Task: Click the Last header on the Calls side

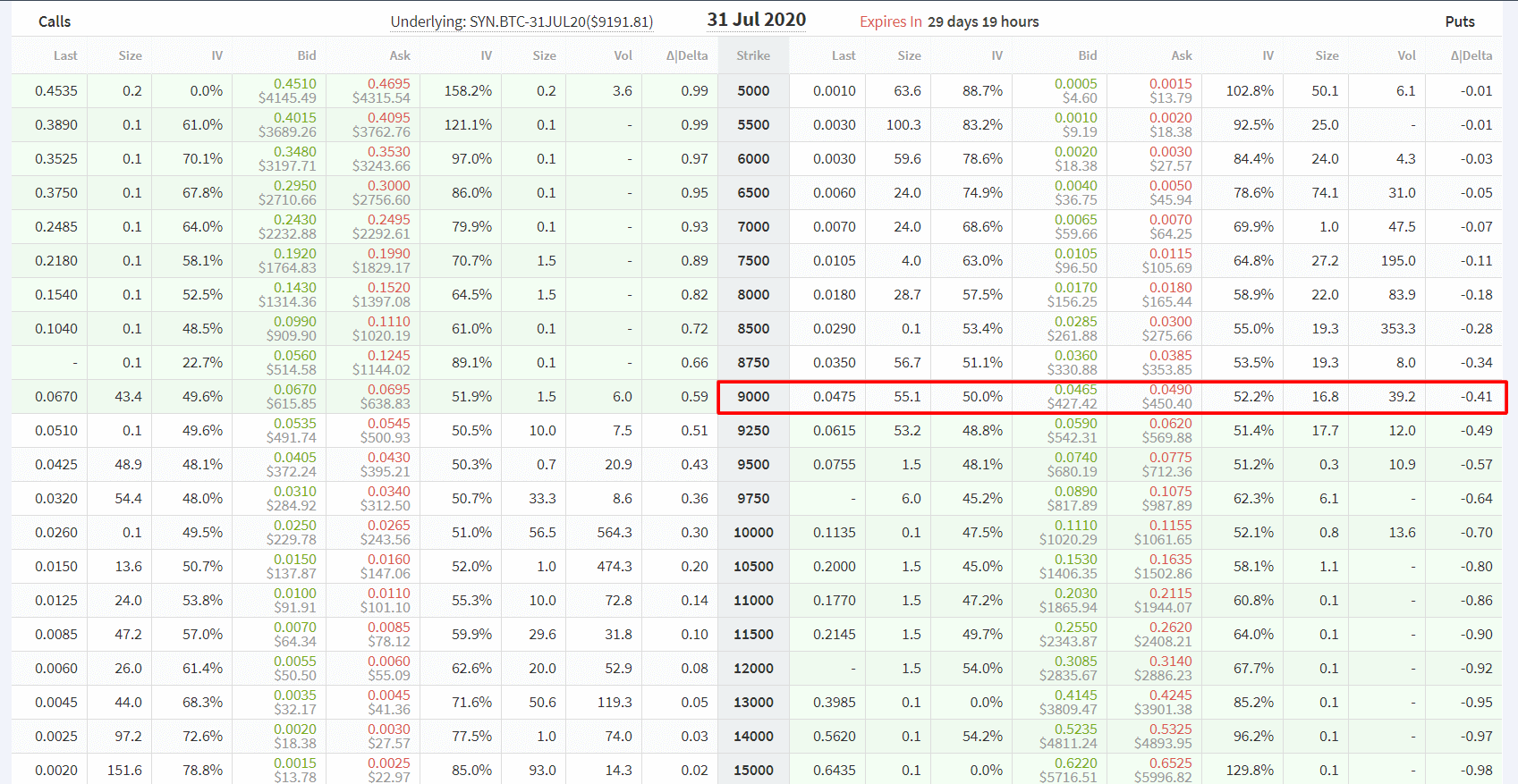Action: pos(65,55)
